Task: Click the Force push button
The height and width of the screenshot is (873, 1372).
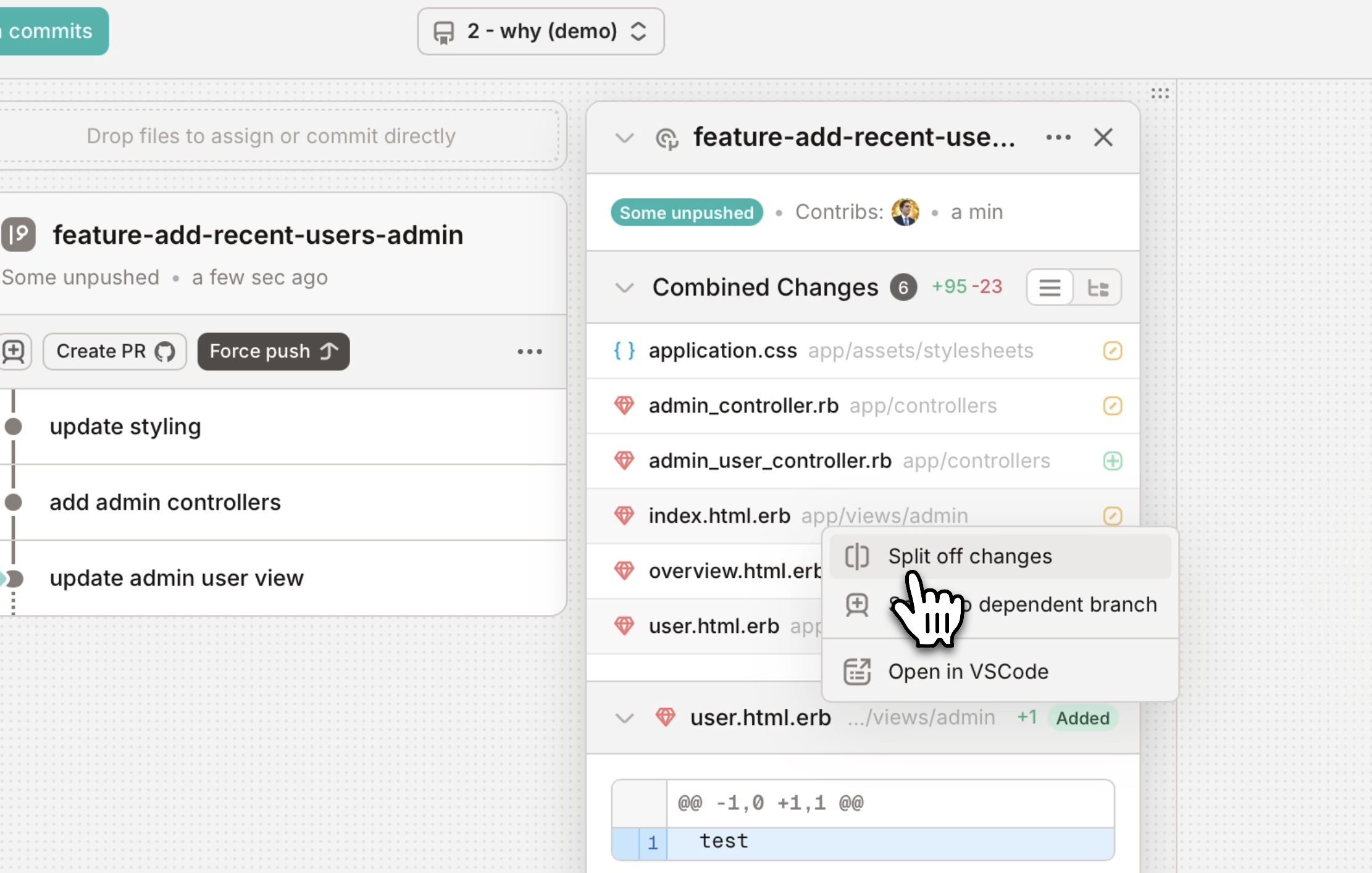Action: click(x=273, y=352)
